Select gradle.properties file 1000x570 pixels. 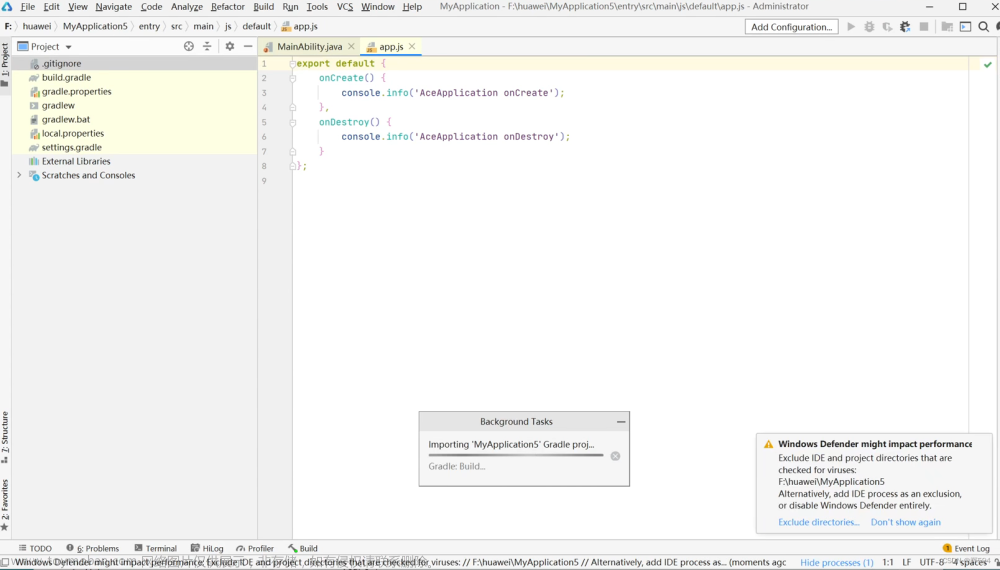[135, 92]
